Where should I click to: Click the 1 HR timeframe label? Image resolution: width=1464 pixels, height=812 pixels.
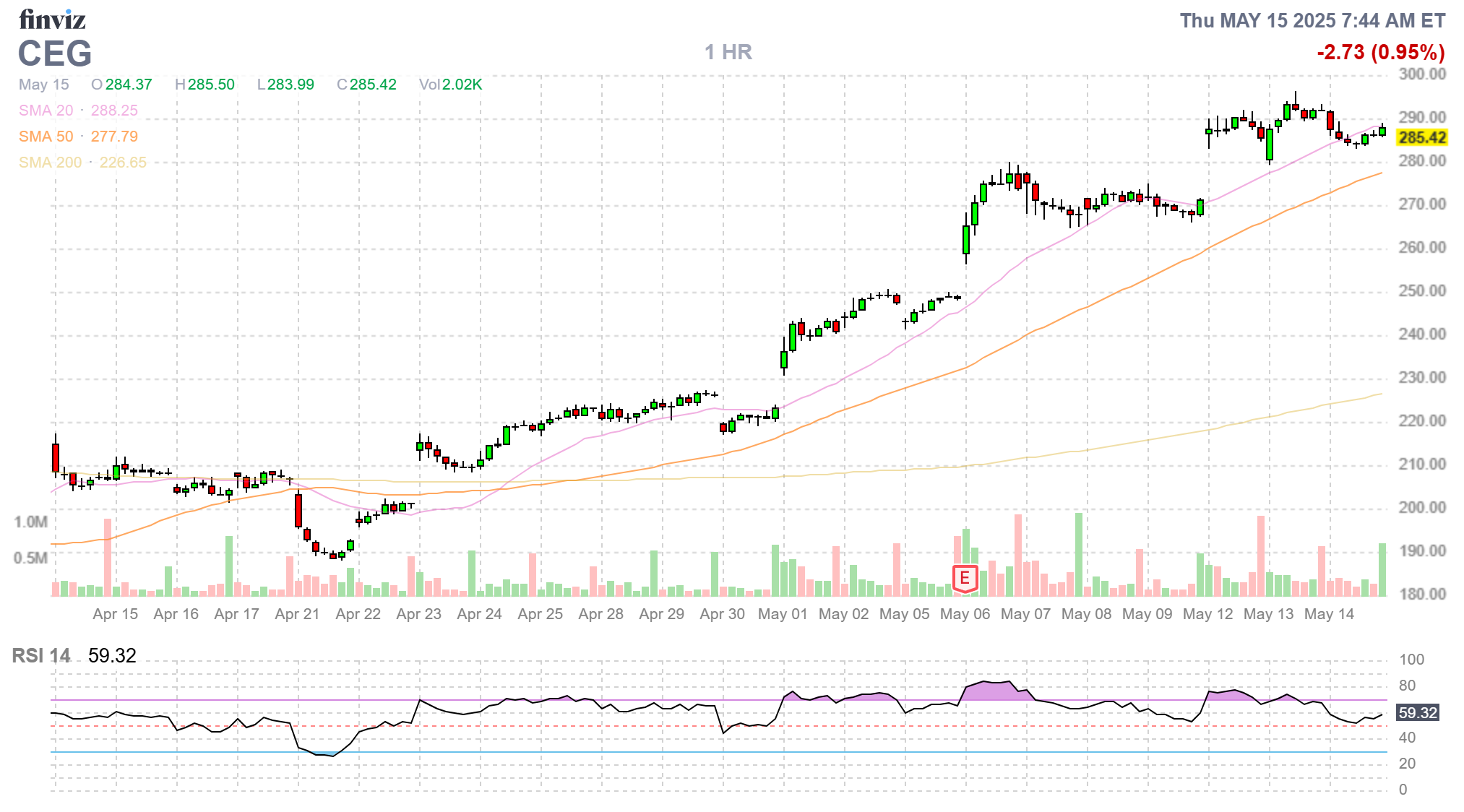728,52
